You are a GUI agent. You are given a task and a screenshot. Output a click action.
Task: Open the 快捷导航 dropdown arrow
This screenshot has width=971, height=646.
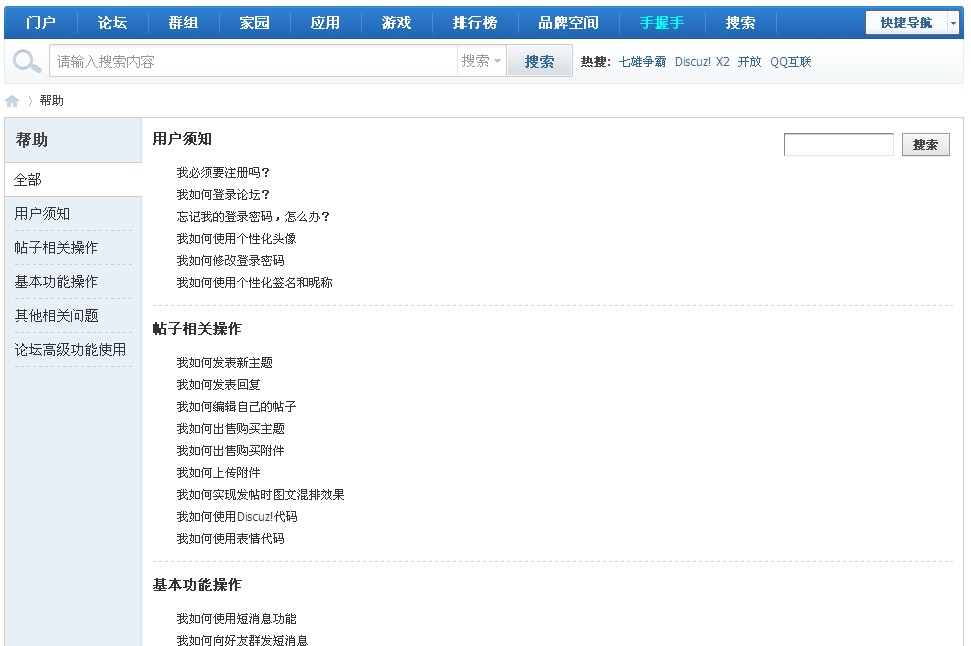pos(954,23)
